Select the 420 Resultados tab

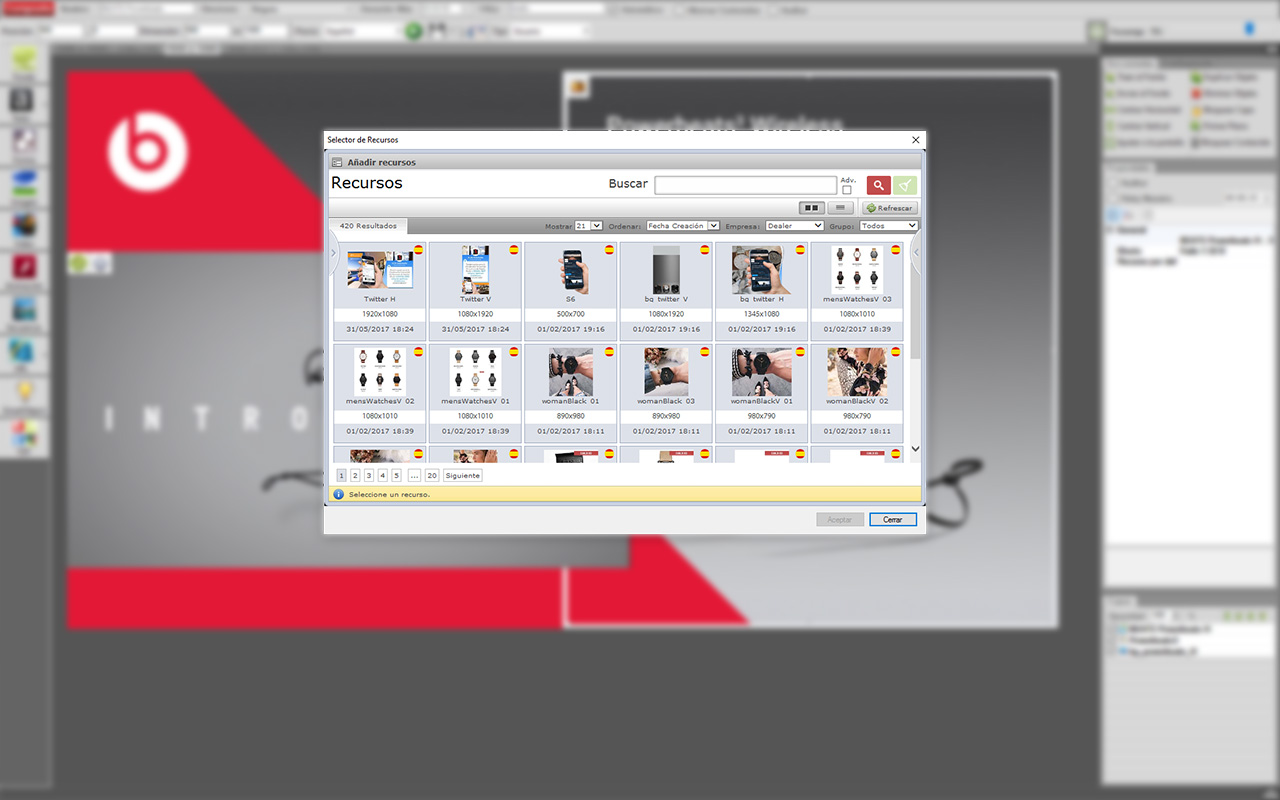pos(368,226)
